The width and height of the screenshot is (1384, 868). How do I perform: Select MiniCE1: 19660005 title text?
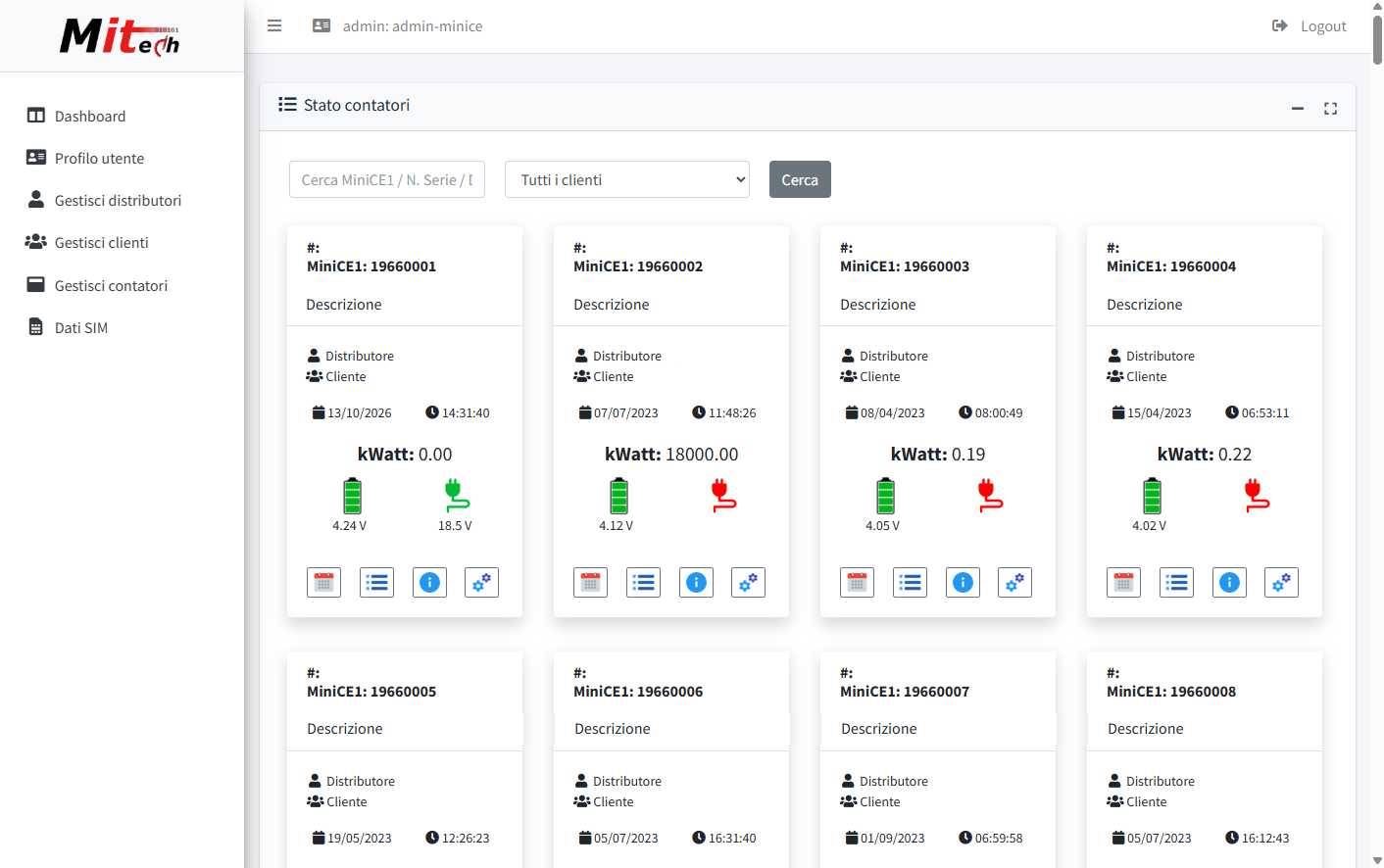(x=371, y=691)
